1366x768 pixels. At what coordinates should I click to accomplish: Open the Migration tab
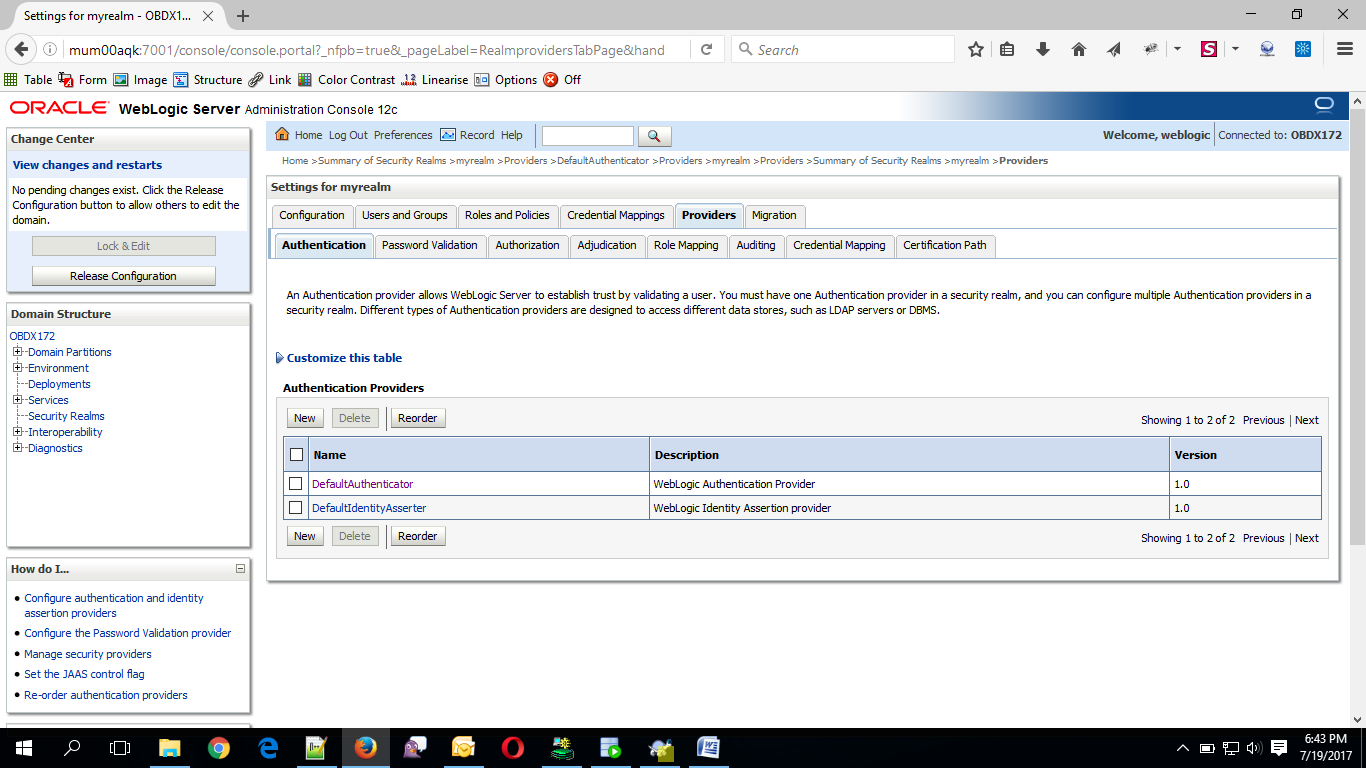[x=774, y=215]
